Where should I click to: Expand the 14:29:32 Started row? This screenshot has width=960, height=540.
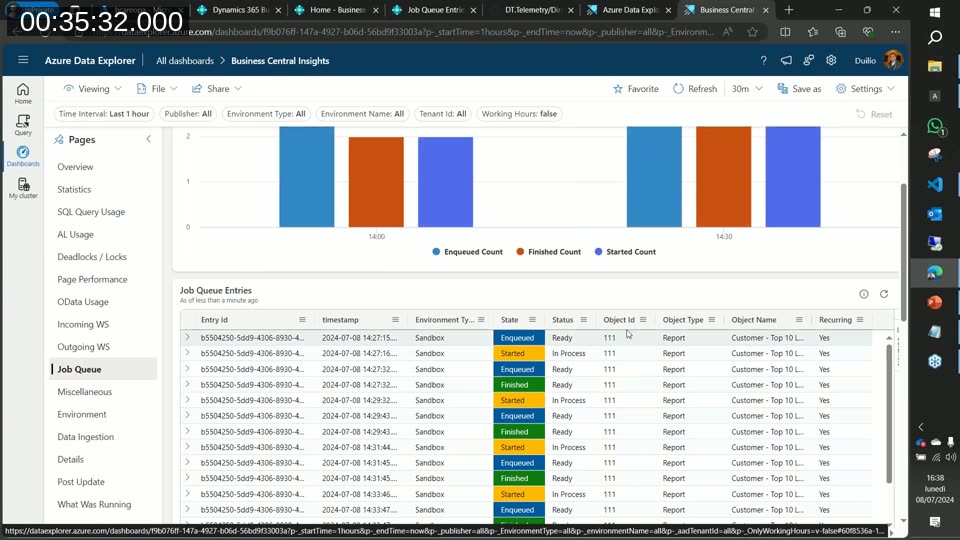click(x=187, y=400)
